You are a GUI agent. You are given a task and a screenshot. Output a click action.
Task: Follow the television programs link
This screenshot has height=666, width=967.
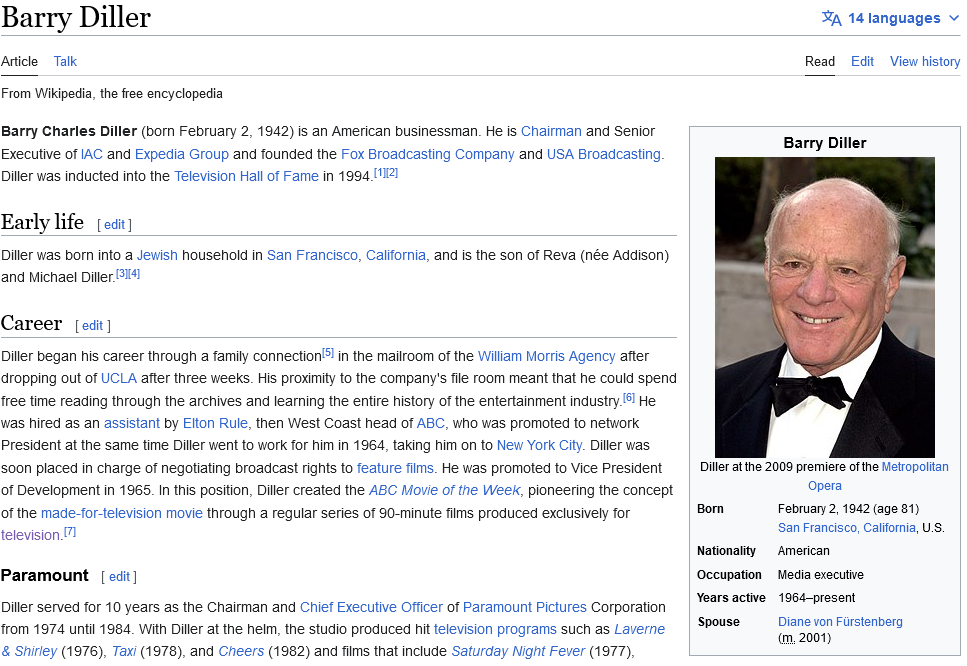click(495, 630)
